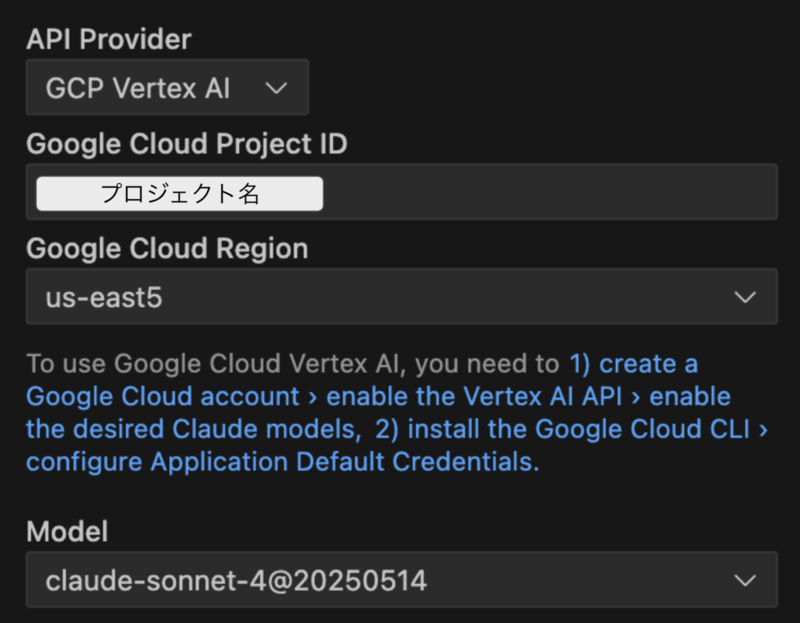The image size is (800, 623).
Task: Expand the us-east5 region dropdown
Action: pyautogui.click(x=402, y=296)
